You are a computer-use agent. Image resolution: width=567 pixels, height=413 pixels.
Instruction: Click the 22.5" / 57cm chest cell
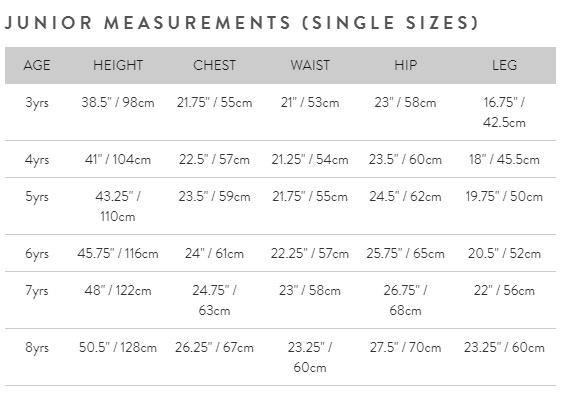click(x=214, y=160)
